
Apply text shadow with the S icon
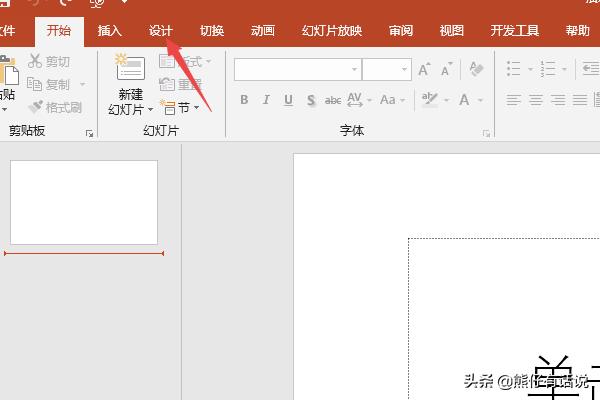tap(311, 100)
